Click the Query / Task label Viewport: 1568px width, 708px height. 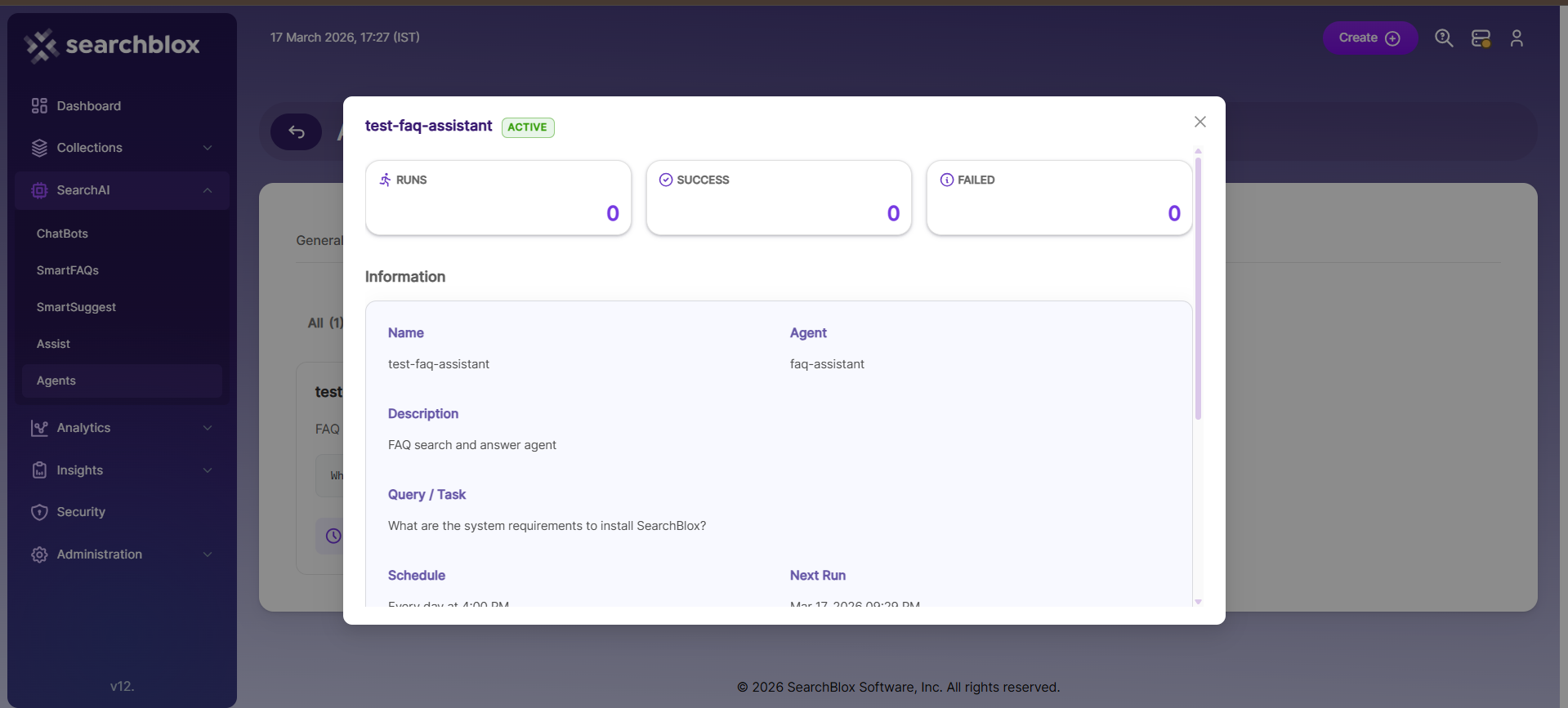point(427,495)
